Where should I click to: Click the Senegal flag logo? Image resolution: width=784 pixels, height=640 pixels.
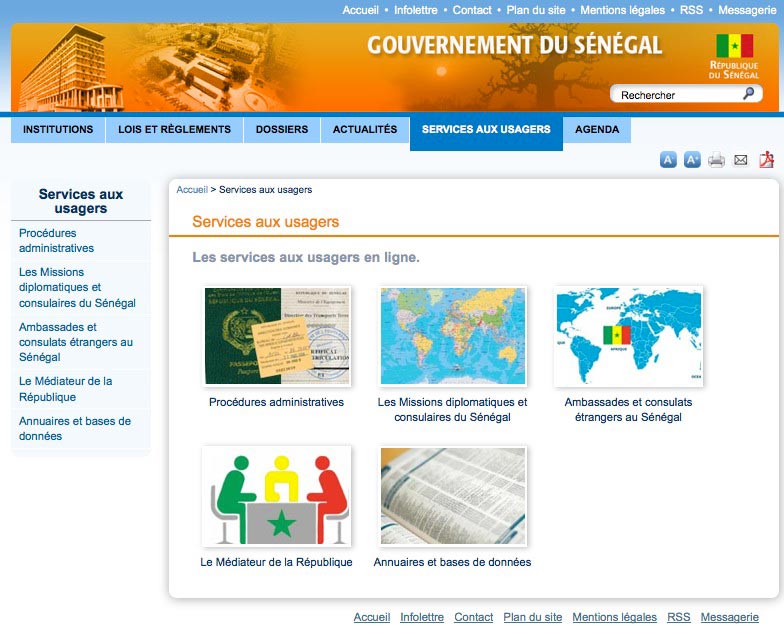(x=734, y=46)
